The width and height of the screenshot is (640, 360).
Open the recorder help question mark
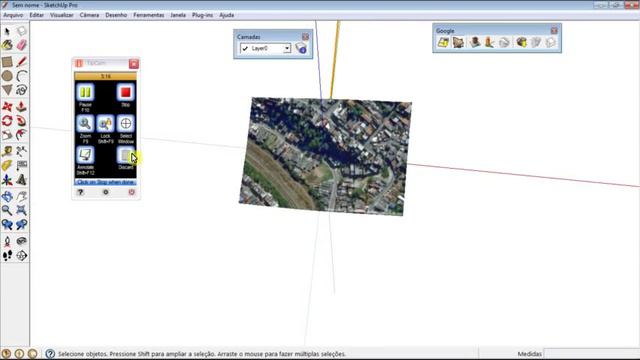(x=80, y=192)
